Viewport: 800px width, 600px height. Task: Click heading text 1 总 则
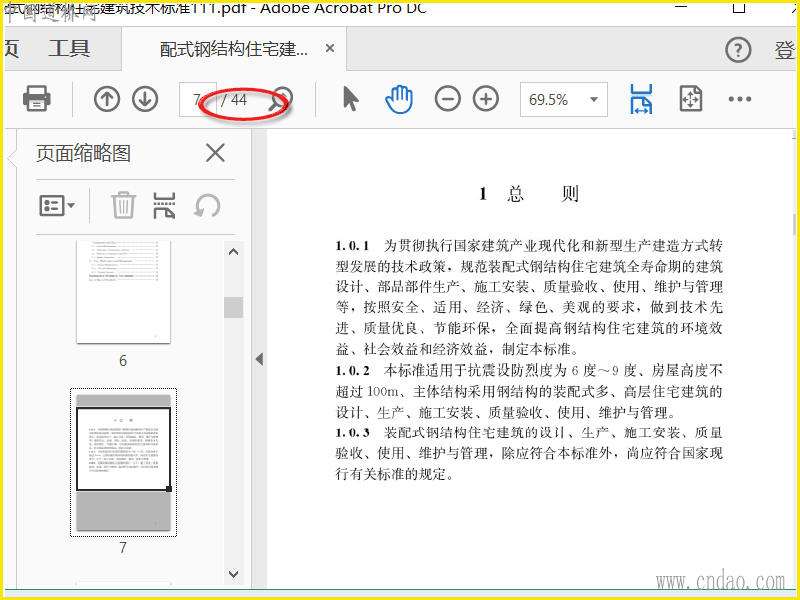coord(529,194)
